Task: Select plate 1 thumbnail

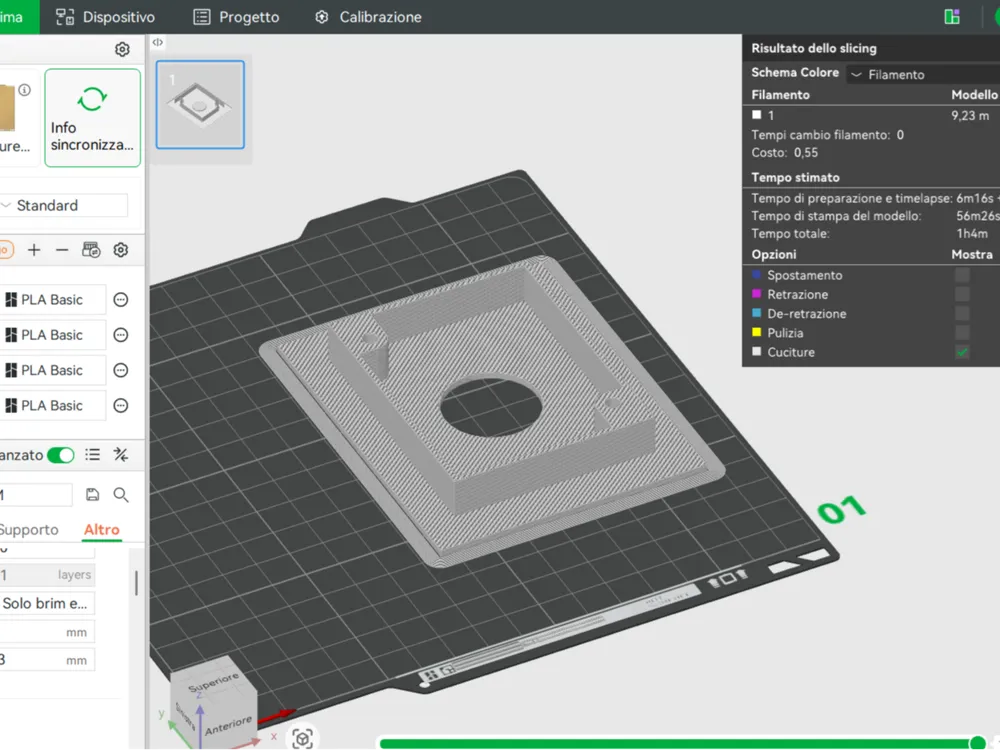Action: (x=200, y=105)
